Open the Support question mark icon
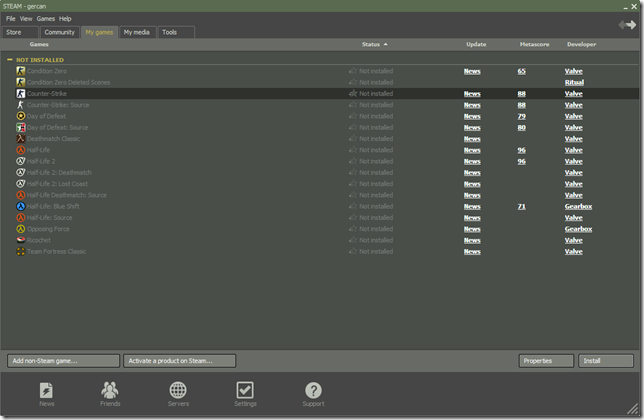This screenshot has height=420, width=644. pos(313,390)
